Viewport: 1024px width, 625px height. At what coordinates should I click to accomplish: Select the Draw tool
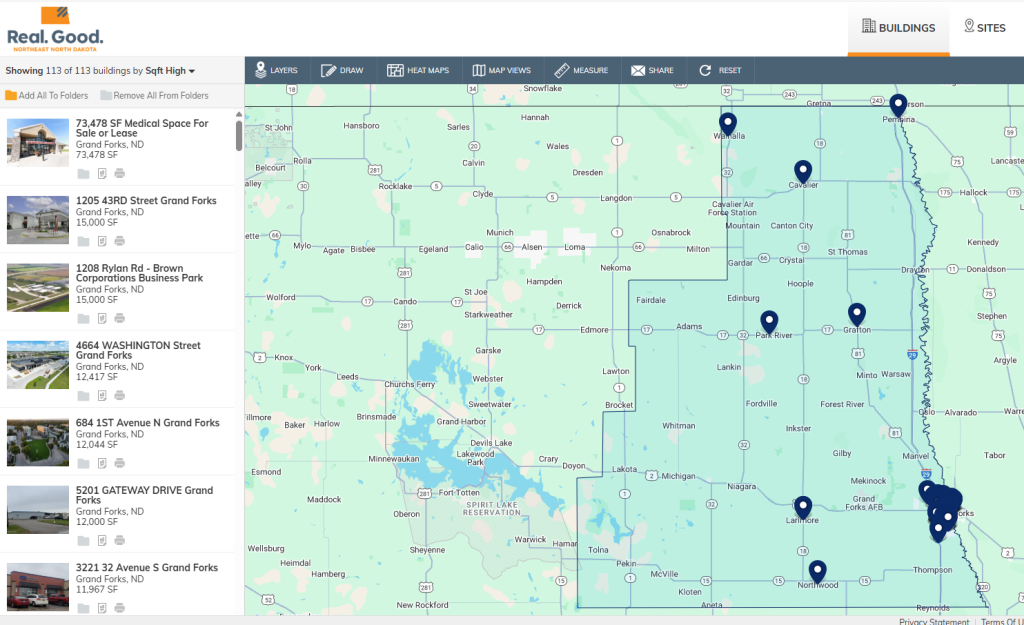pyautogui.click(x=342, y=71)
